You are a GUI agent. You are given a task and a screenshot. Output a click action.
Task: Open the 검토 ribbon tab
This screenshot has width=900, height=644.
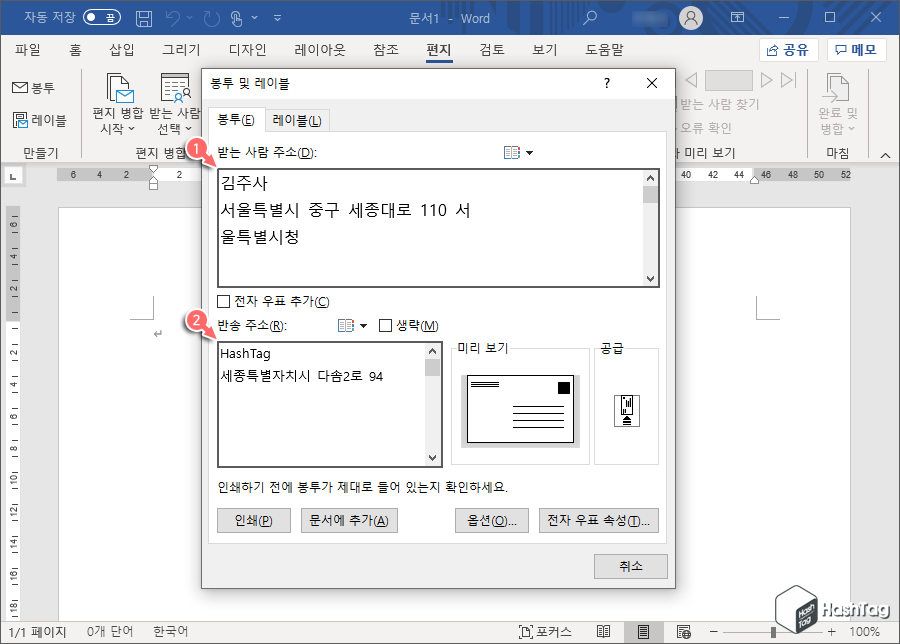click(490, 53)
